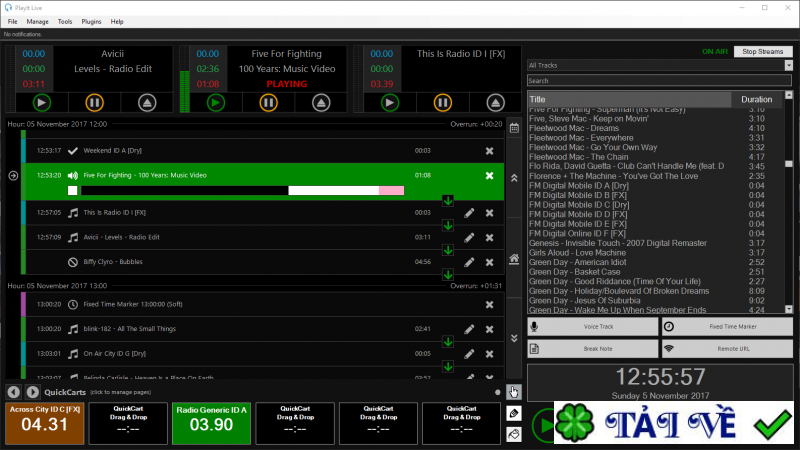The image size is (800, 450).
Task: Remove Weekend ID A [Dry] from playlist
Action: click(x=489, y=151)
